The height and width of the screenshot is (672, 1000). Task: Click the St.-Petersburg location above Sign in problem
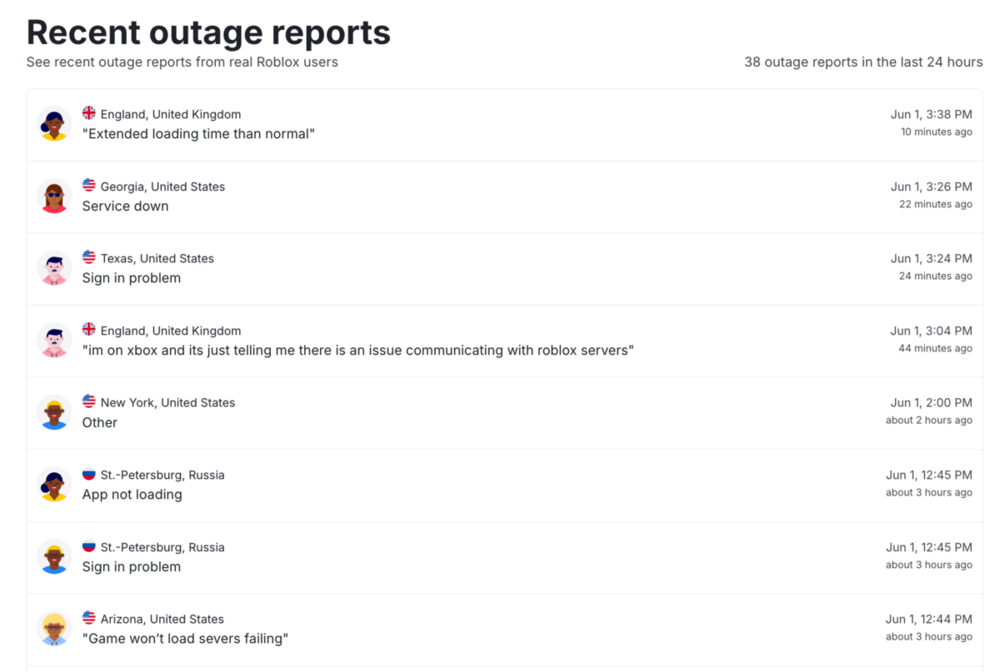pos(163,547)
